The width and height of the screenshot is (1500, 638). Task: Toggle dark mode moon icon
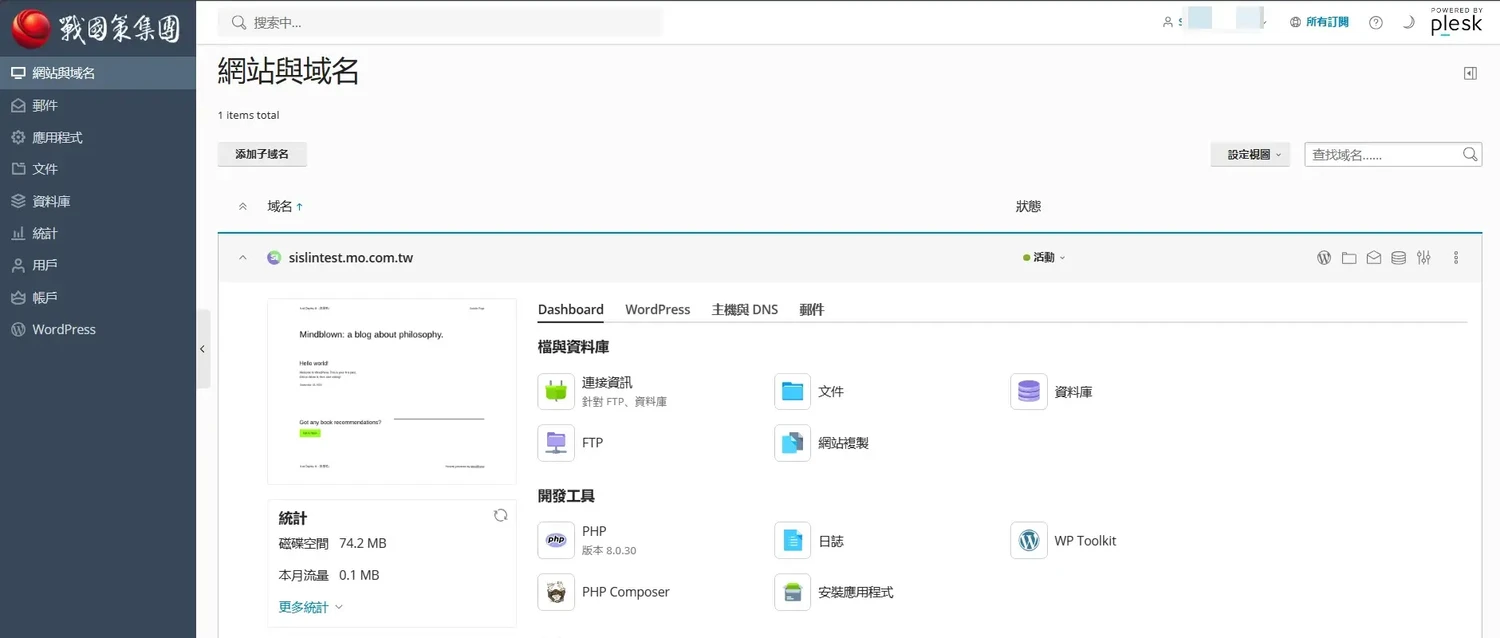pos(1408,22)
